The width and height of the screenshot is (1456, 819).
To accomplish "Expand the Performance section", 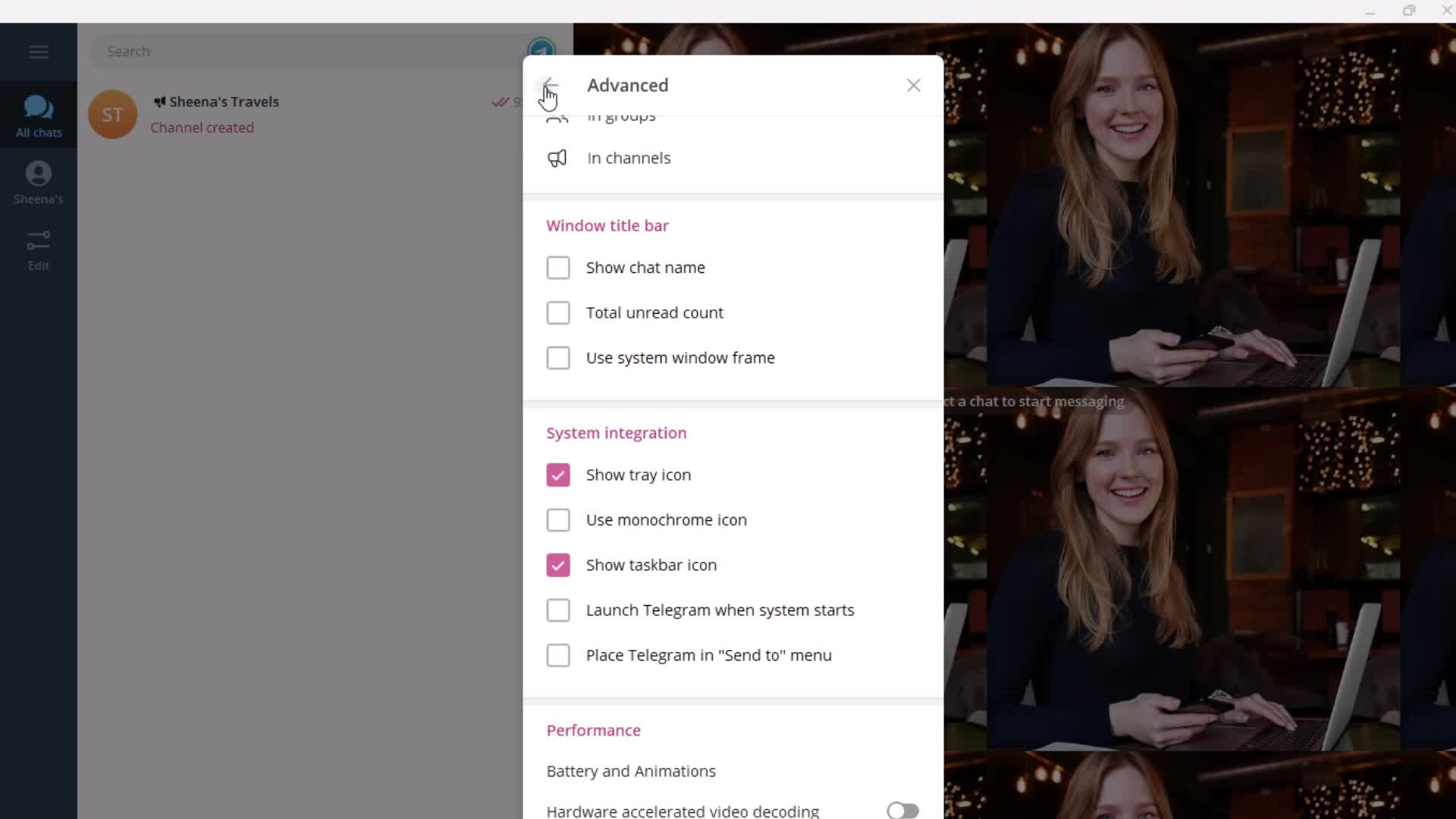I will tap(593, 730).
